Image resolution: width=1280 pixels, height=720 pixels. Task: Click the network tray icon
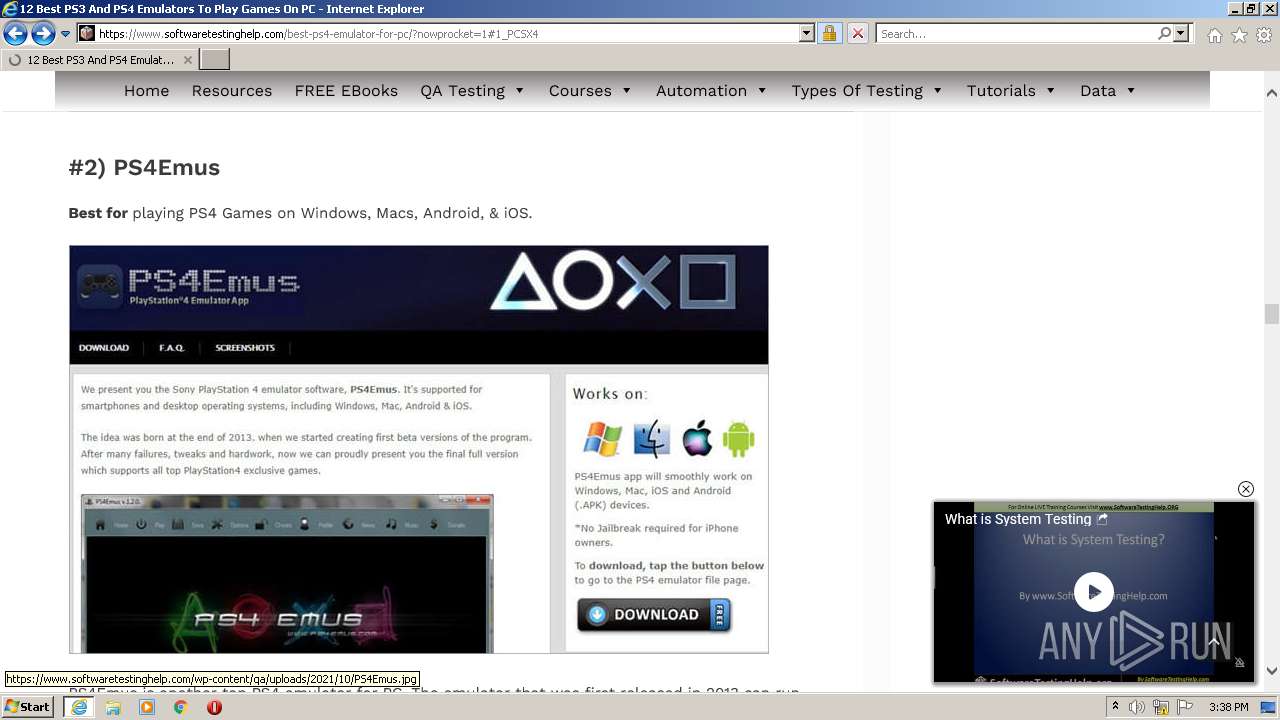tap(1161, 707)
